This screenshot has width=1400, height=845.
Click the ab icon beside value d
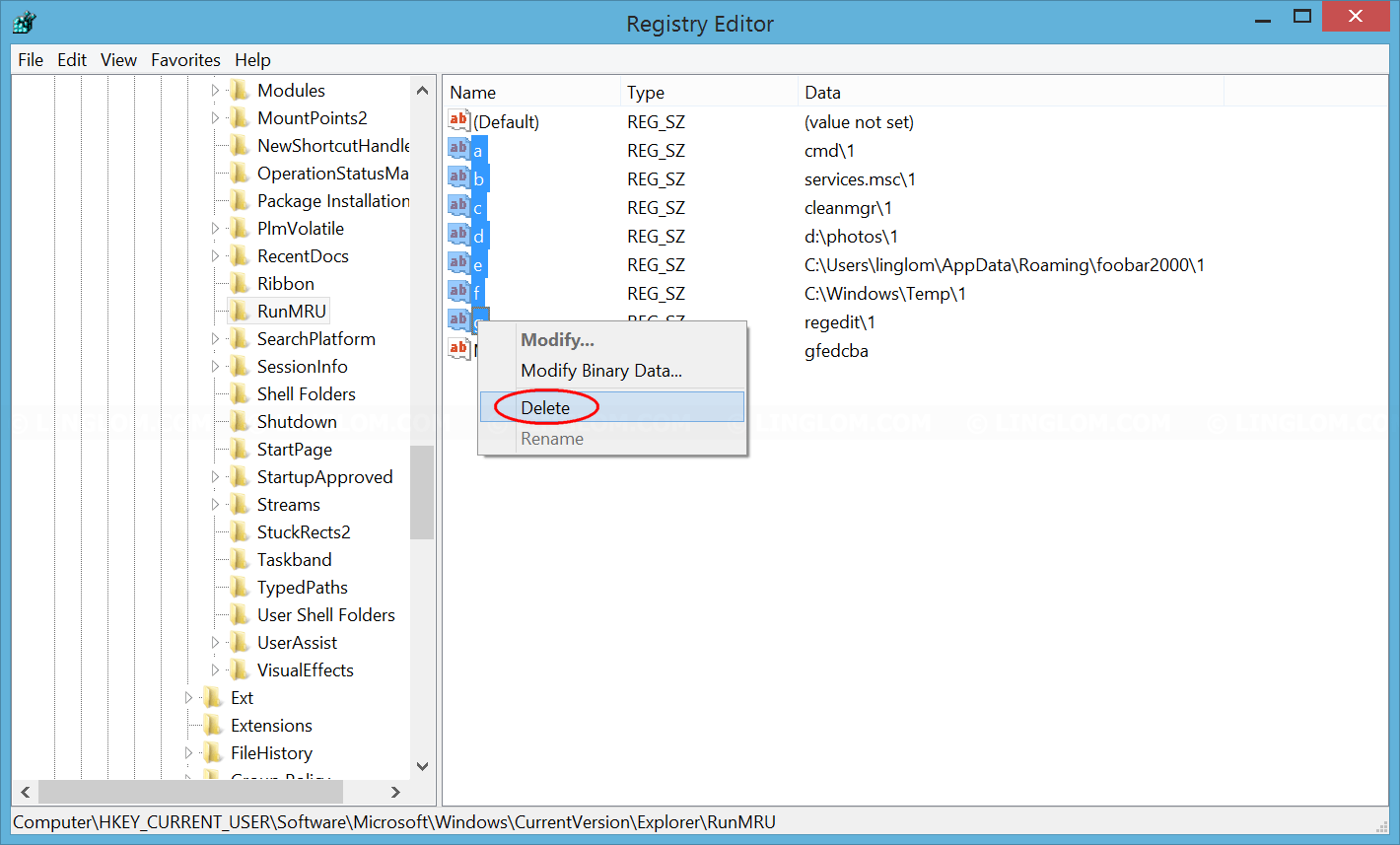[x=458, y=236]
